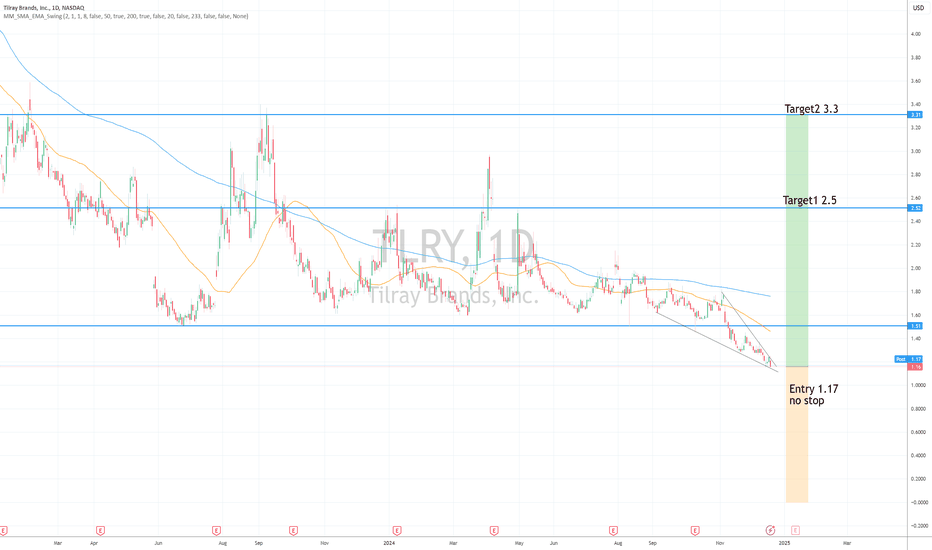Image resolution: width=932 pixels, height=550 pixels.
Task: Open the lightning-bolt event marker near 2025
Action: tap(770, 529)
